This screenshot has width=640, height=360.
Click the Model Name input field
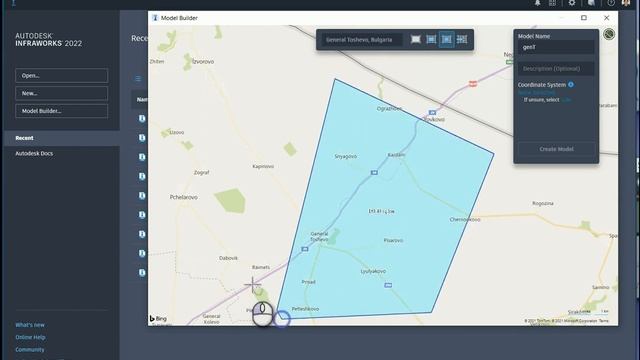pos(556,47)
